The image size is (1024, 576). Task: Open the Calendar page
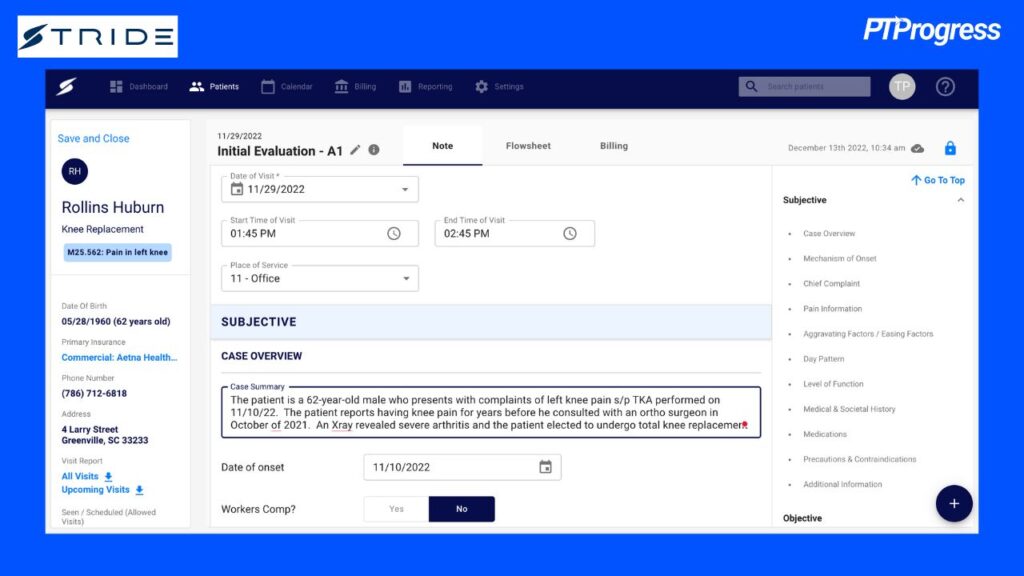(287, 86)
